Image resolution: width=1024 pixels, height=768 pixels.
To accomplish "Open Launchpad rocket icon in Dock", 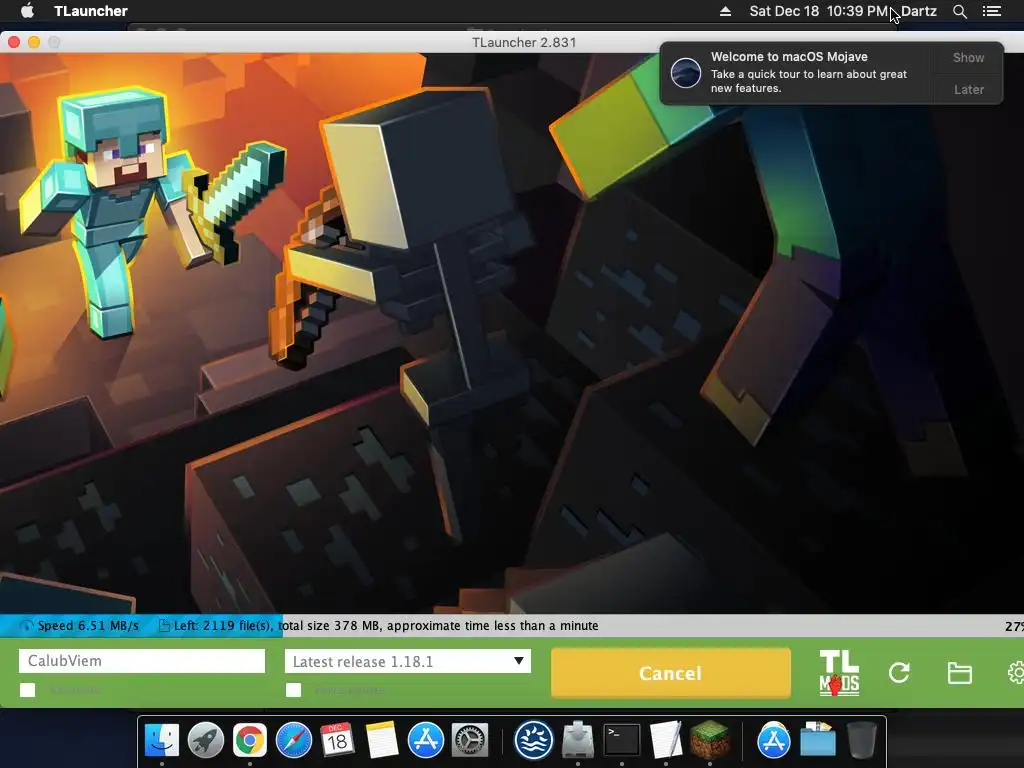I will 206,741.
